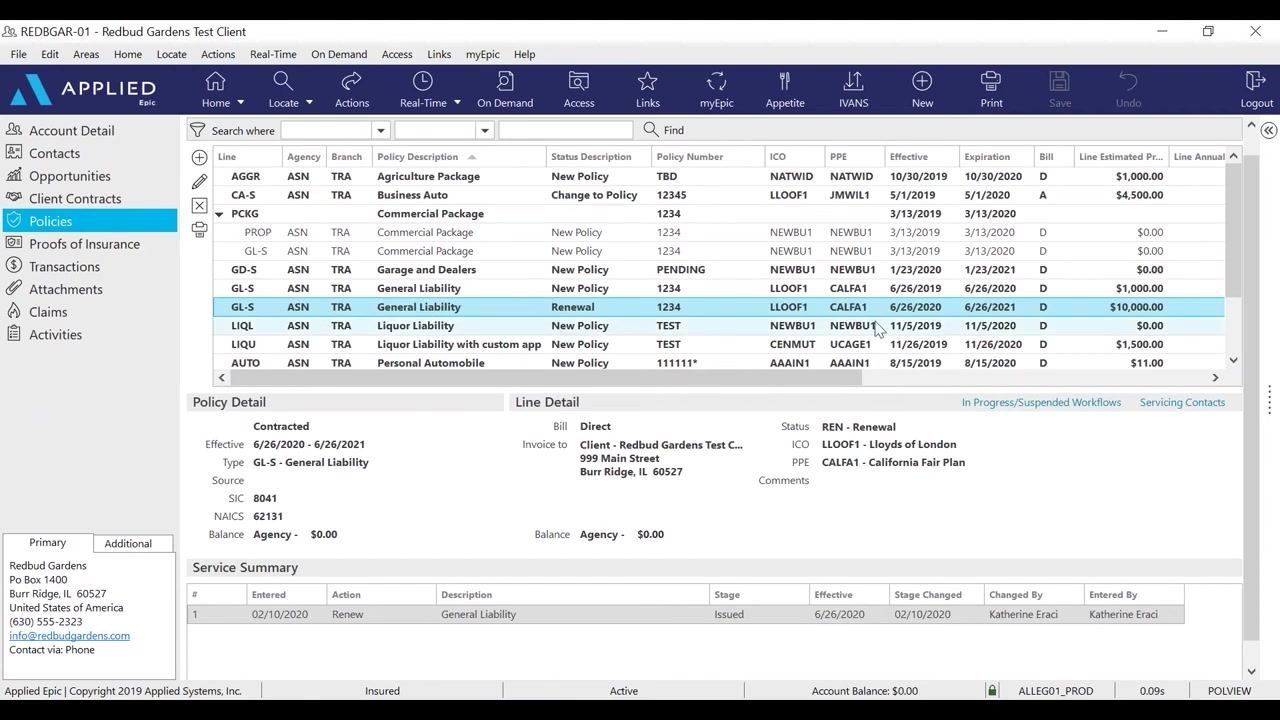The image size is (1280, 720).
Task: Open In Progress/Suspended Workflows link
Action: coord(1041,402)
